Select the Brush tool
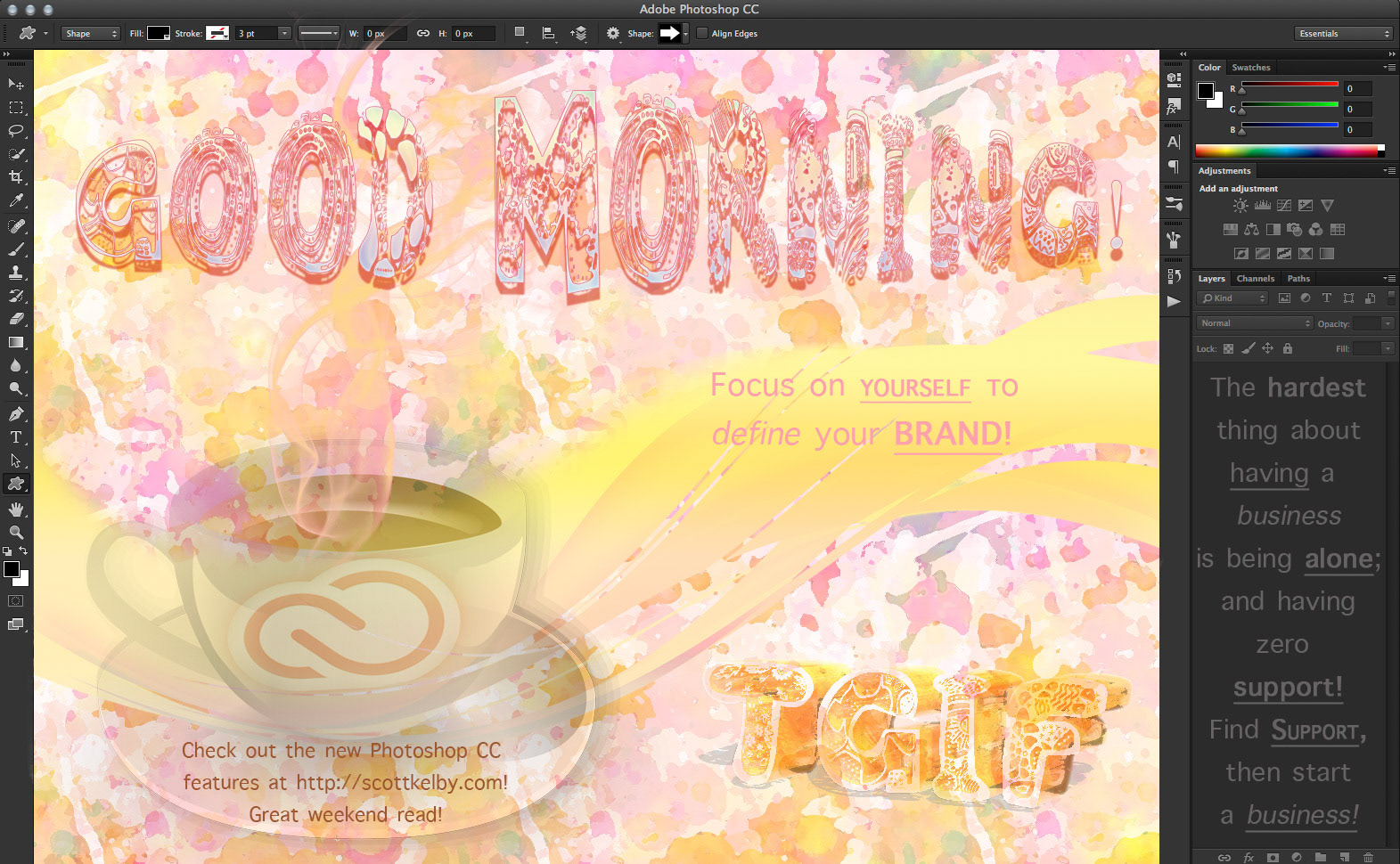The height and width of the screenshot is (864, 1400). (x=16, y=249)
